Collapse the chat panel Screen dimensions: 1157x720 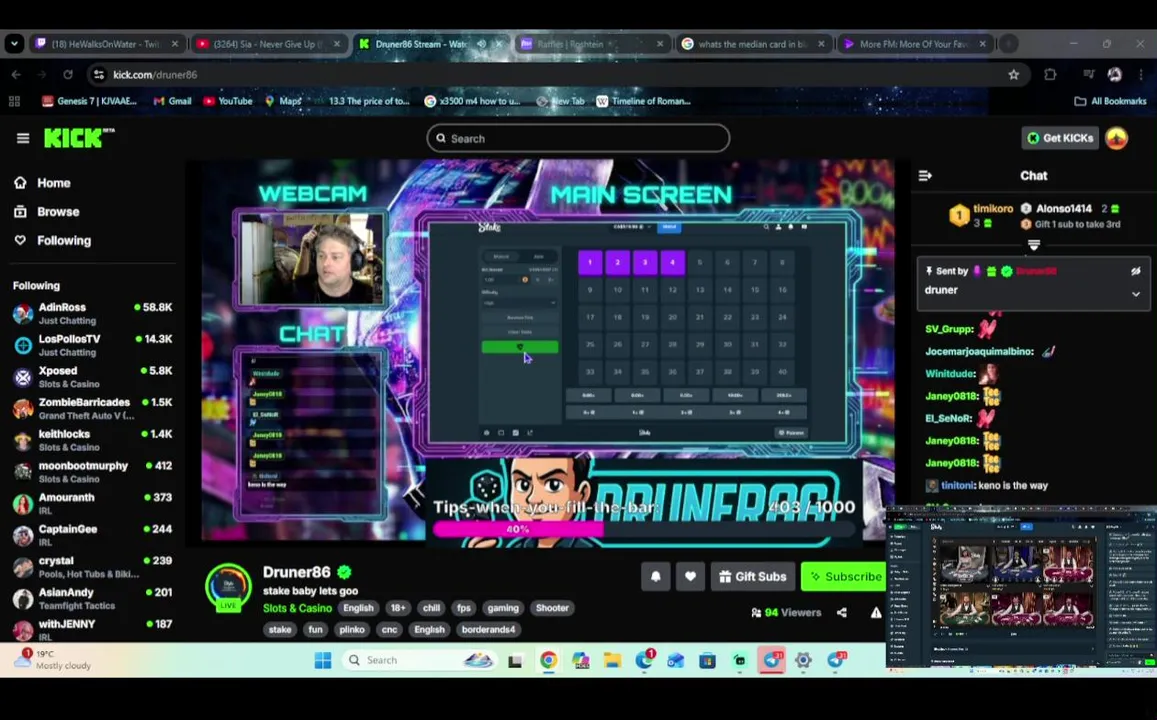click(x=925, y=176)
